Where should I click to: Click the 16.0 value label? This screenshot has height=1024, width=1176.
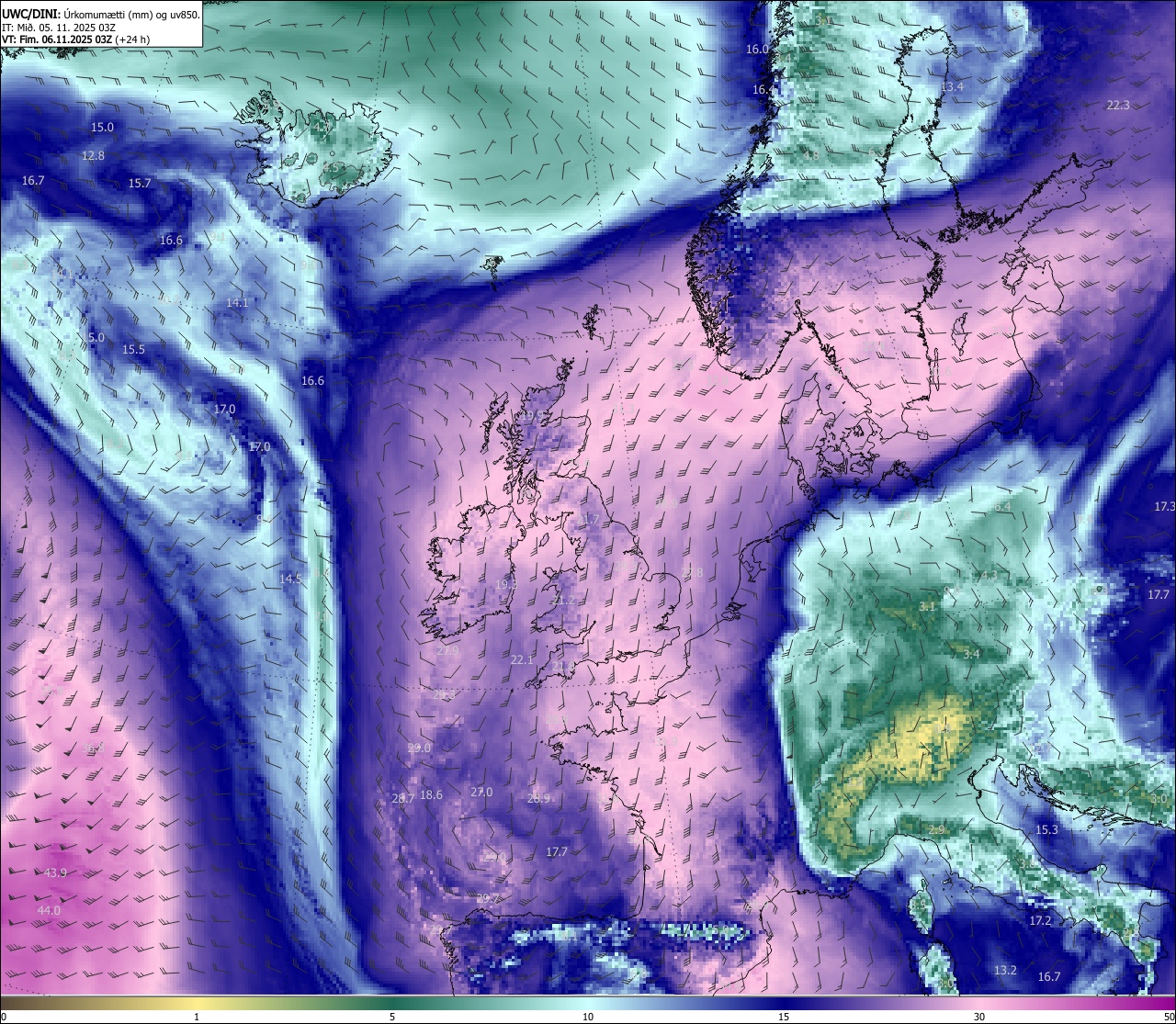(757, 50)
